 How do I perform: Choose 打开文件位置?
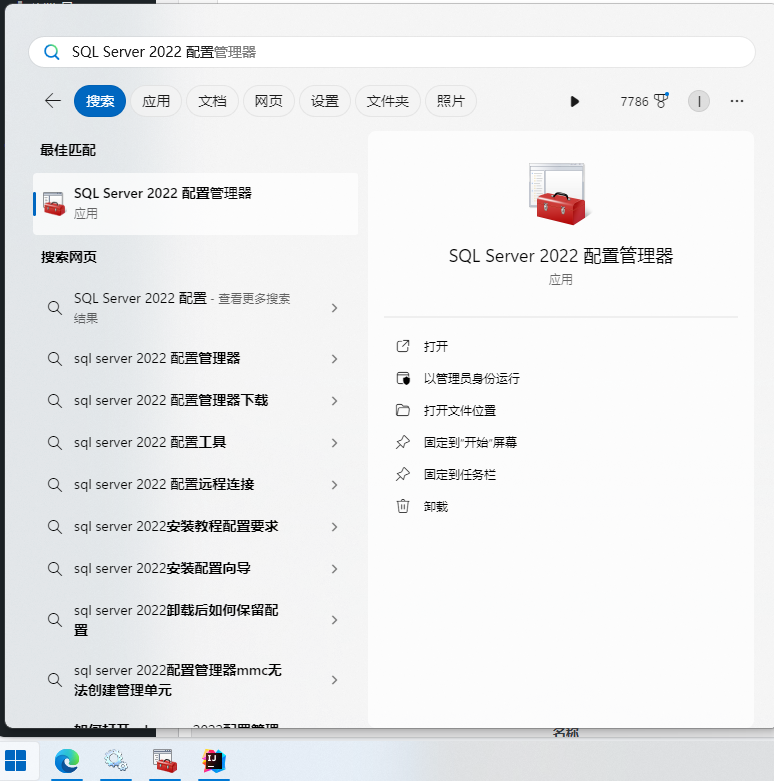(x=460, y=410)
